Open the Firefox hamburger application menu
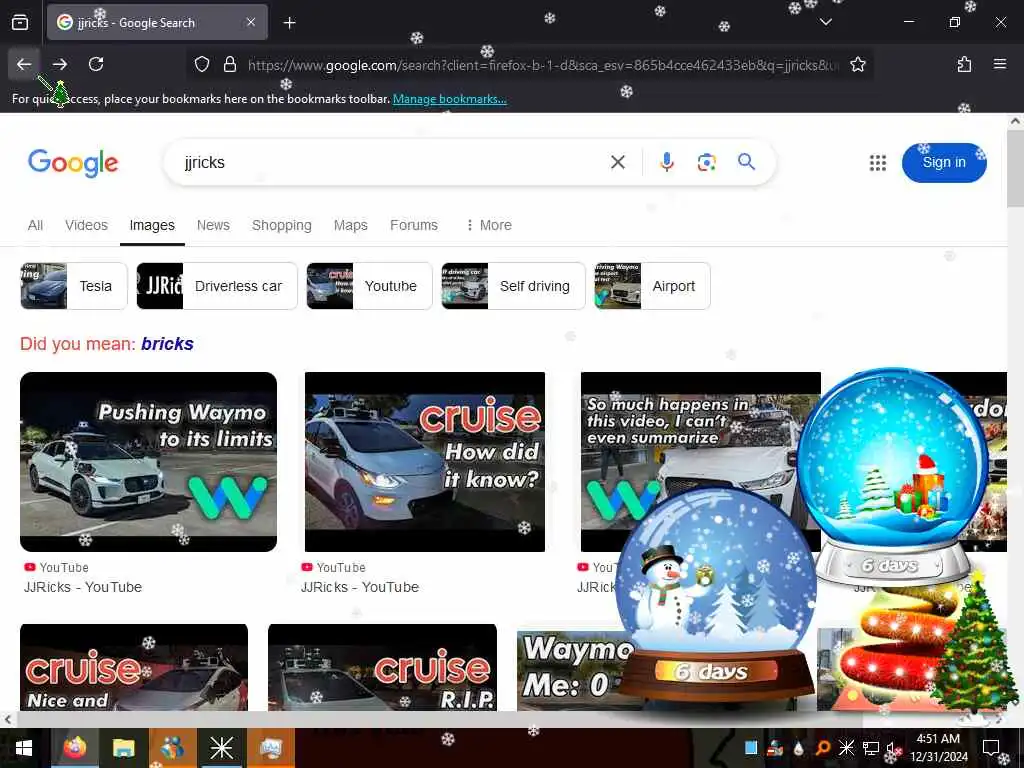The height and width of the screenshot is (768, 1024). pyautogui.click(x=1000, y=64)
